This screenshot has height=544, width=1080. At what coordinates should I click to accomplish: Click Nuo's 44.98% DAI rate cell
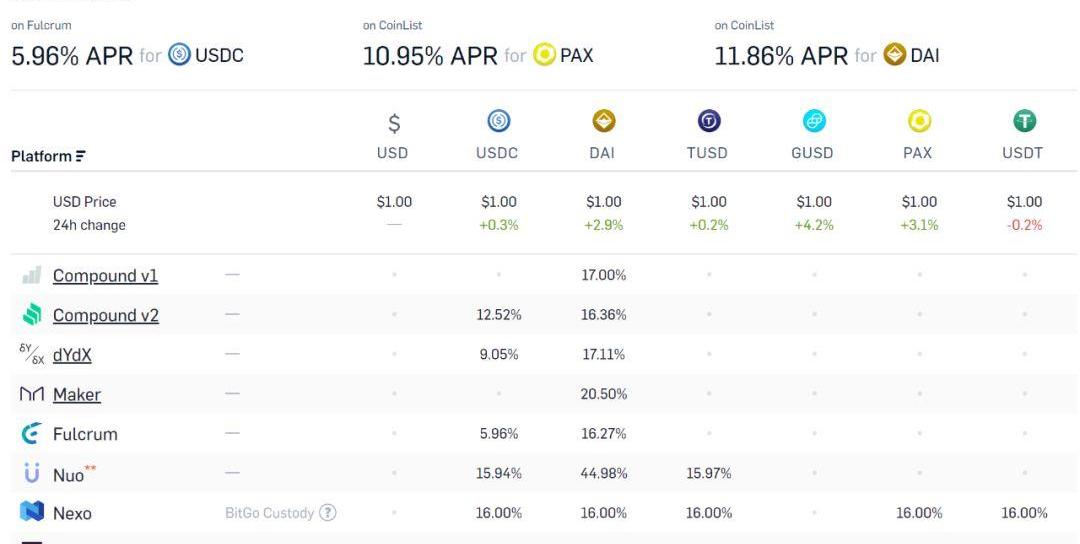[x=603, y=473]
